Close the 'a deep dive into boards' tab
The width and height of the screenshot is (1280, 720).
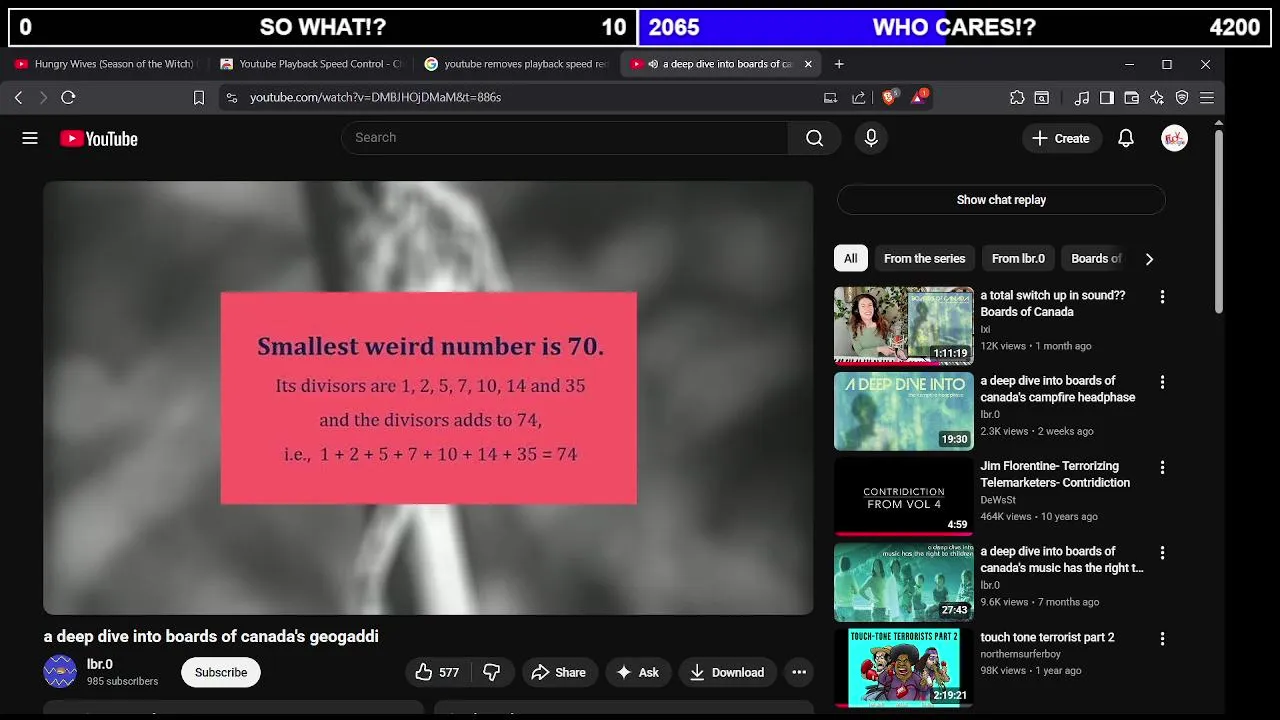(808, 64)
